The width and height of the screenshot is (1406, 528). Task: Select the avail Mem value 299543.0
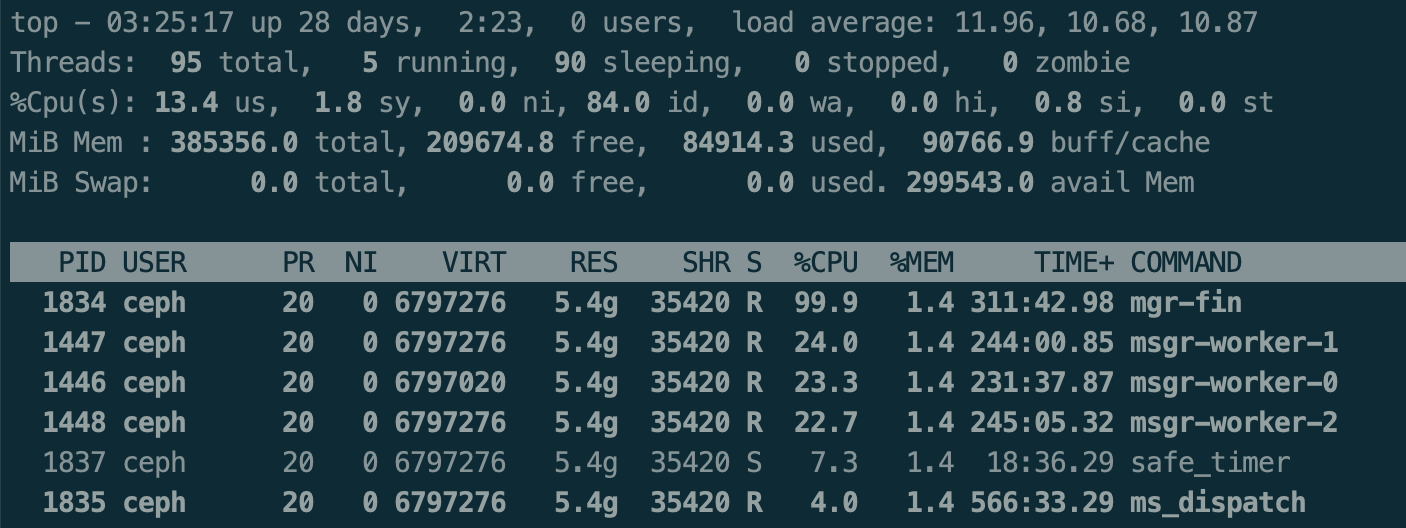coord(970,183)
